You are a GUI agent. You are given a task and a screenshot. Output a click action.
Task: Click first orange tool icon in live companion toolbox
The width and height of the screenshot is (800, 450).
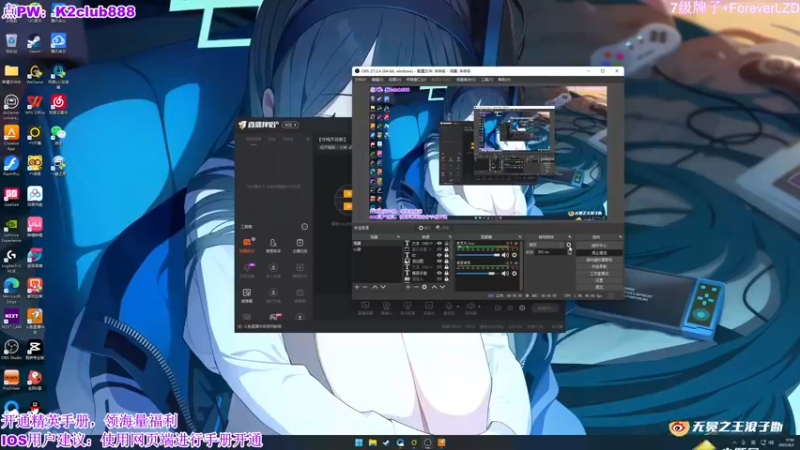(x=247, y=244)
